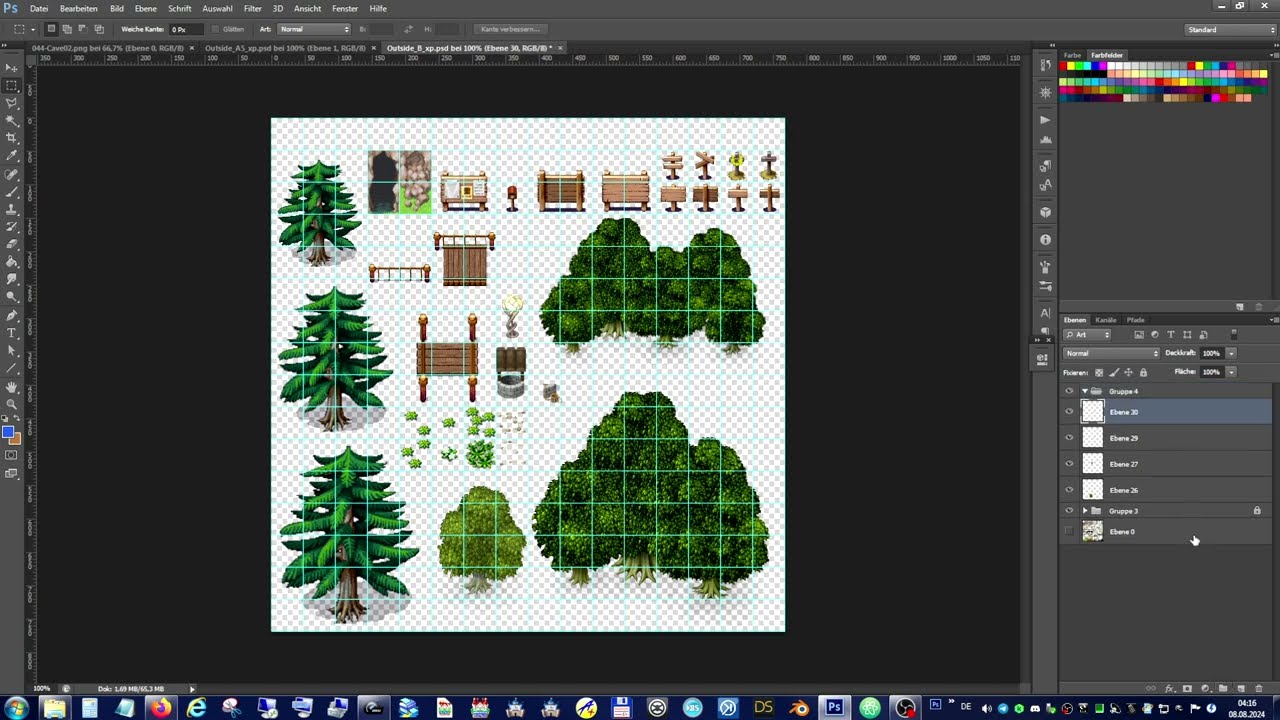The image size is (1280, 720).
Task: Hide the Ebene 29 layer
Action: 1069,438
